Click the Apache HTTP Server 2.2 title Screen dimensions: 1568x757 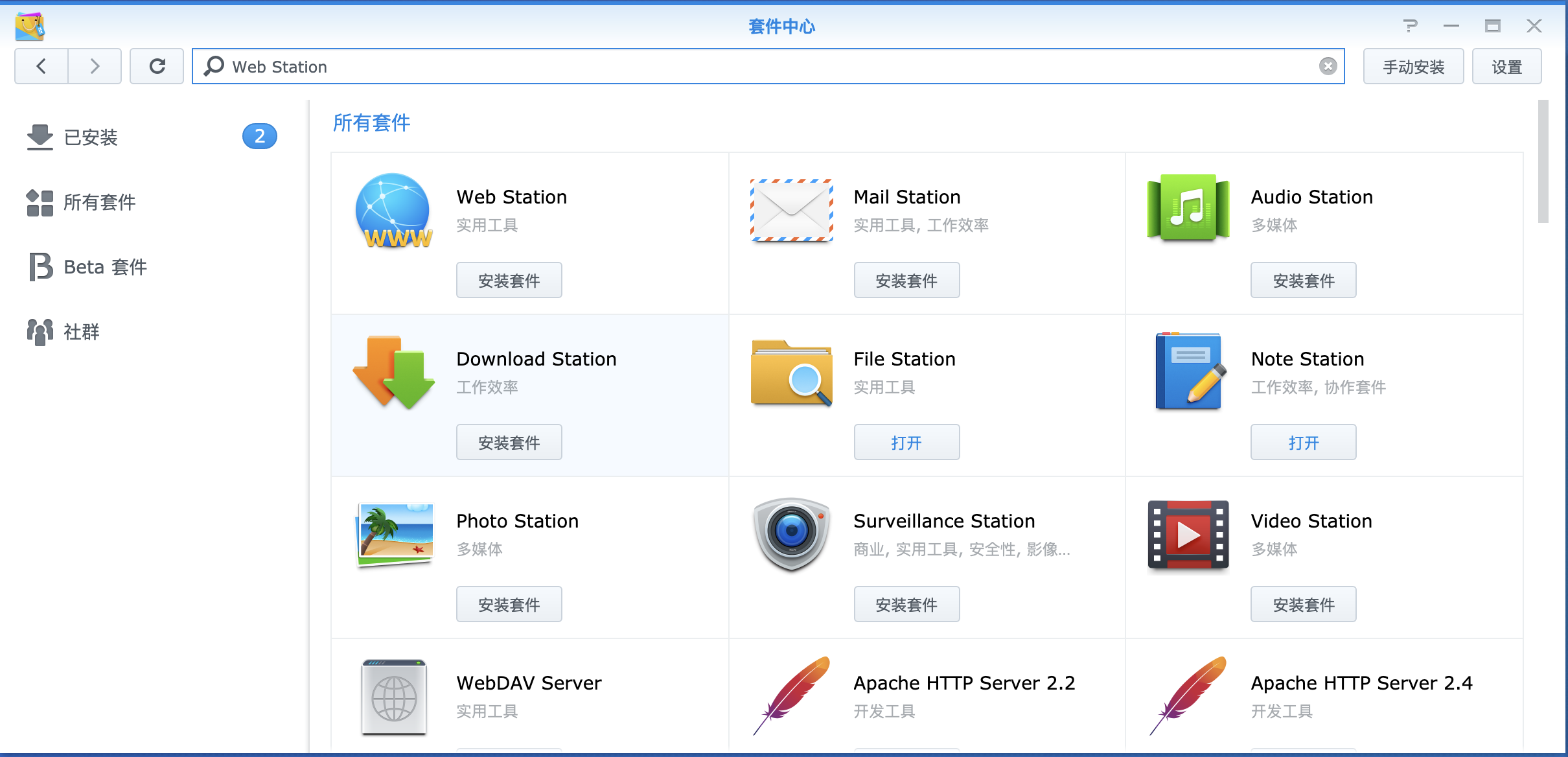click(964, 682)
